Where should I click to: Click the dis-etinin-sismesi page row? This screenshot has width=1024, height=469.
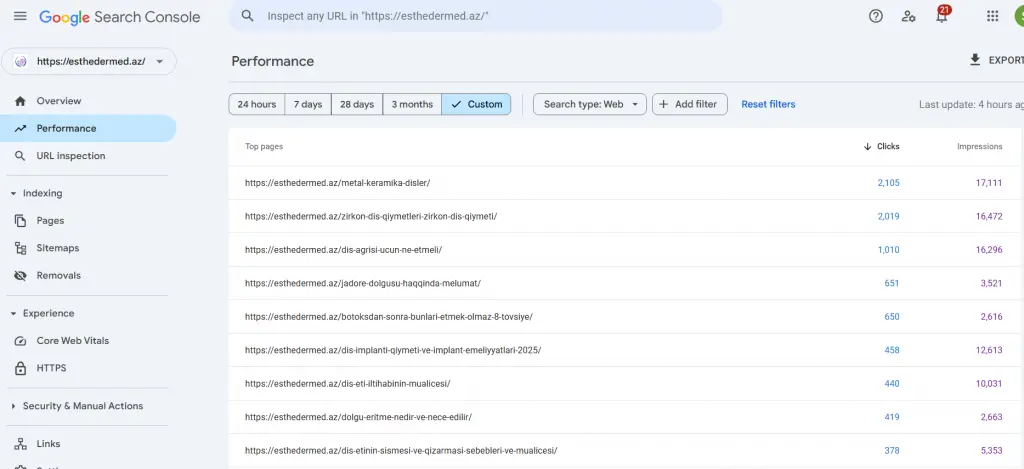(x=626, y=451)
